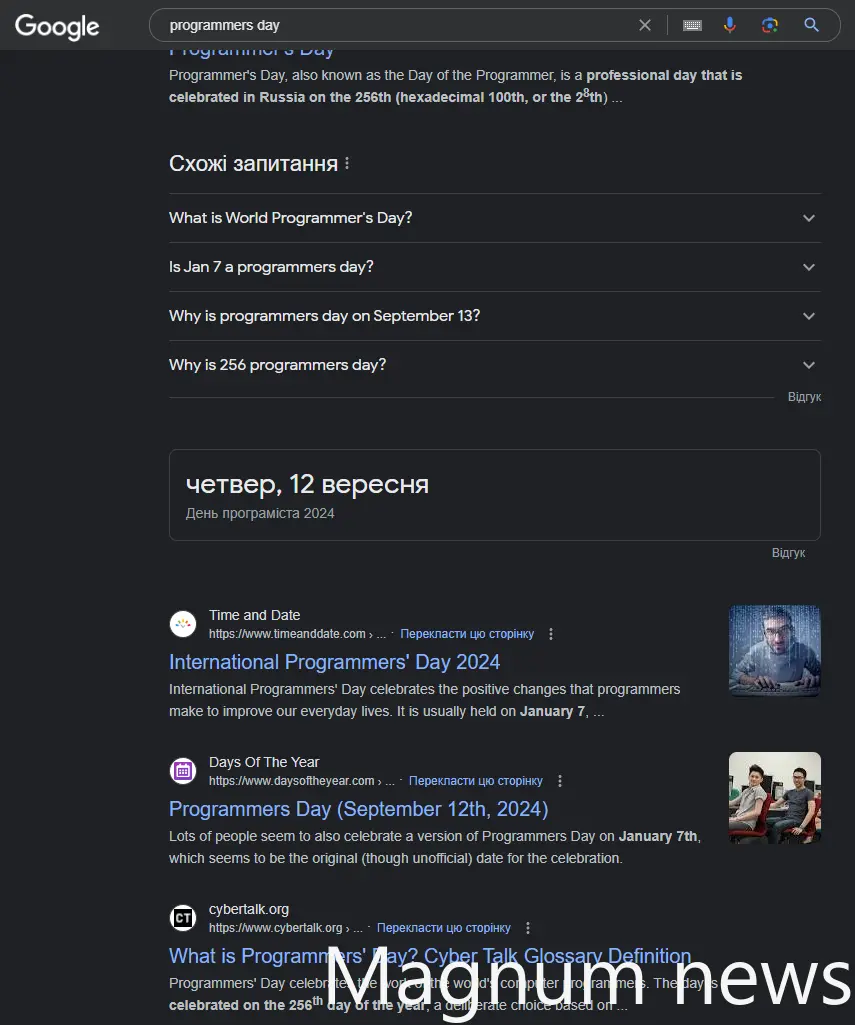Screen dimensions: 855x1025
Task: Translate the cybertalk.org result page
Action: point(444,928)
